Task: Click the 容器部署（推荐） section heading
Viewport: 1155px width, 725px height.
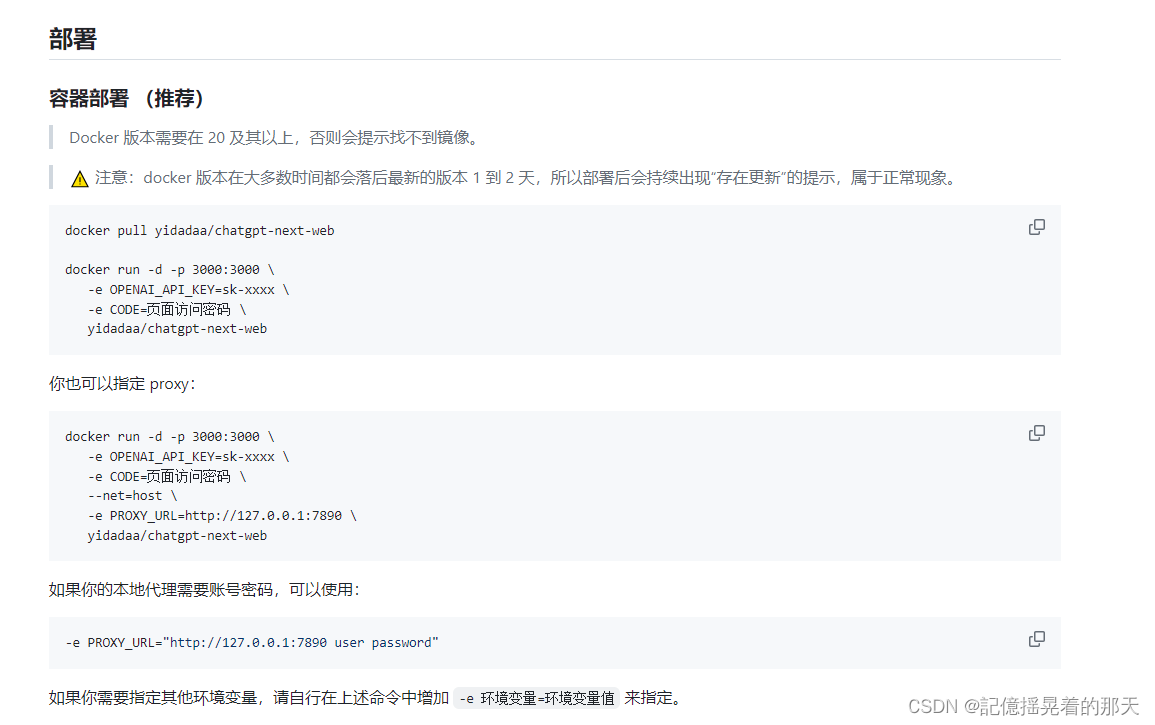Action: [x=125, y=99]
